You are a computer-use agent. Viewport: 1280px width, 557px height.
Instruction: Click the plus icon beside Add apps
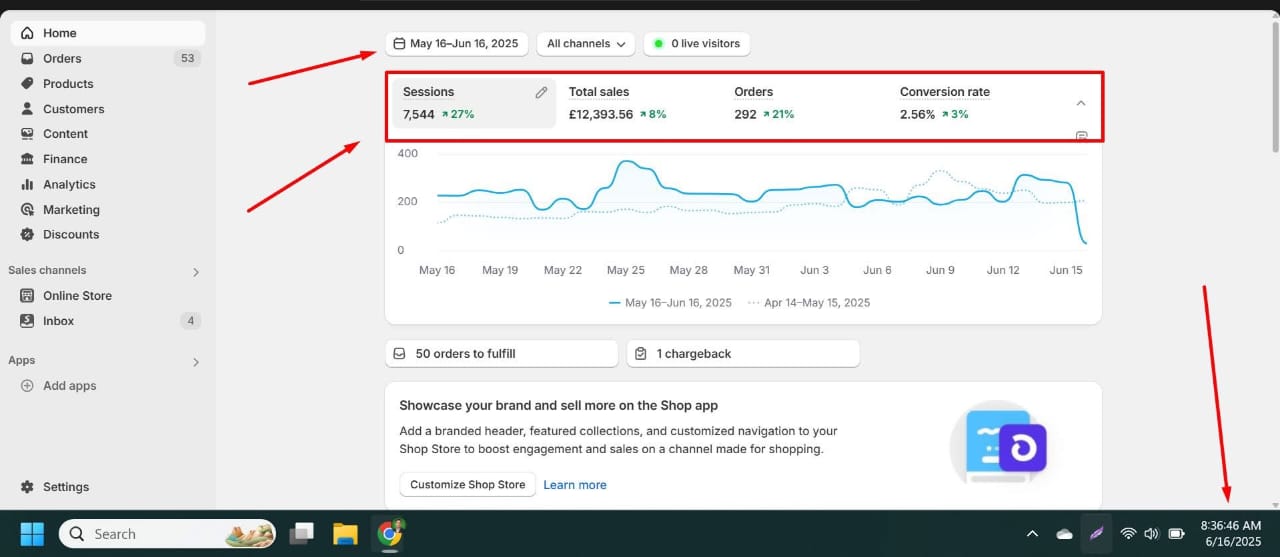tap(27, 386)
